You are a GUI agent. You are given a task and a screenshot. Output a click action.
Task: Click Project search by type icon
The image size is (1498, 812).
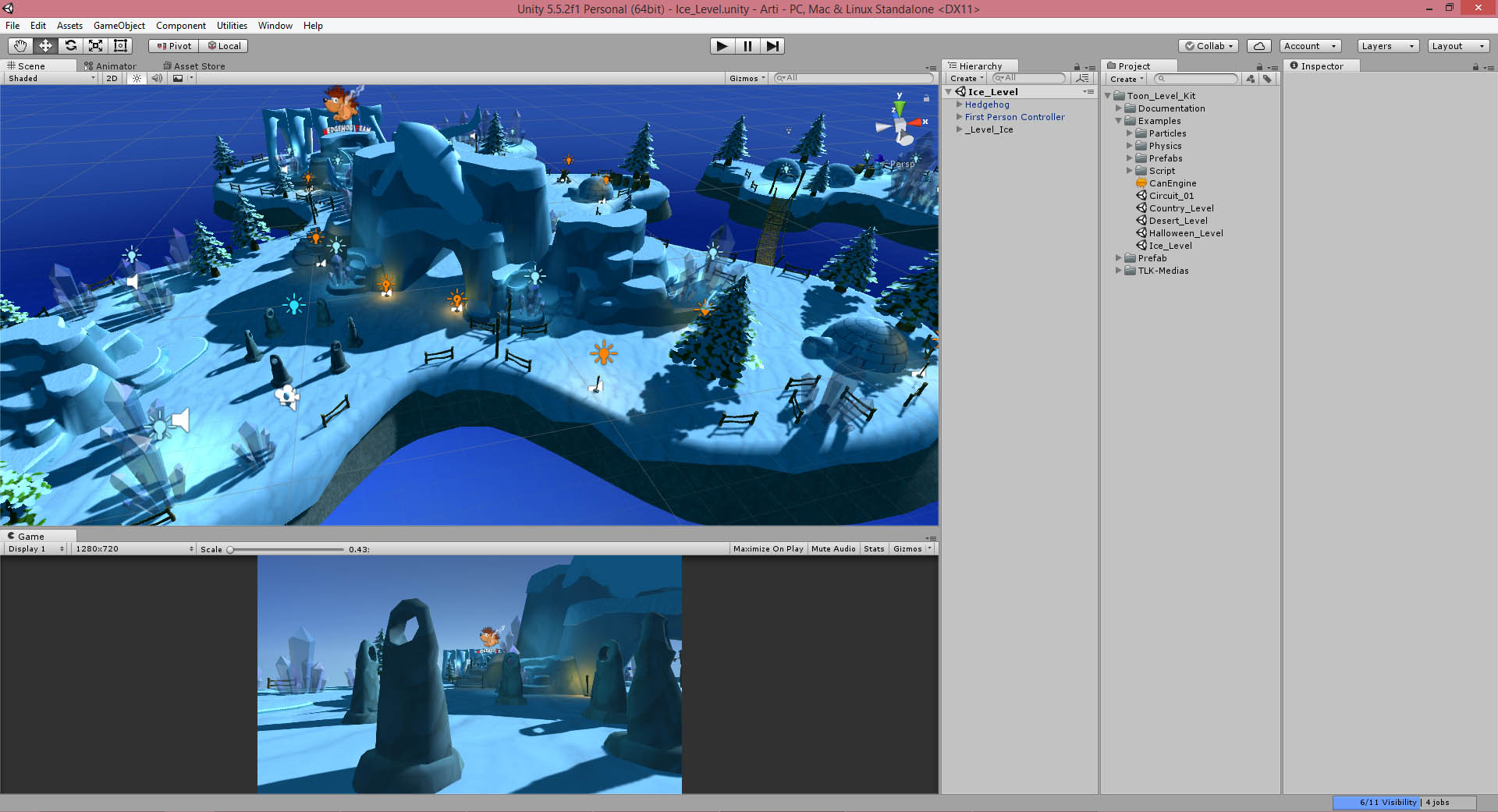coord(1251,79)
